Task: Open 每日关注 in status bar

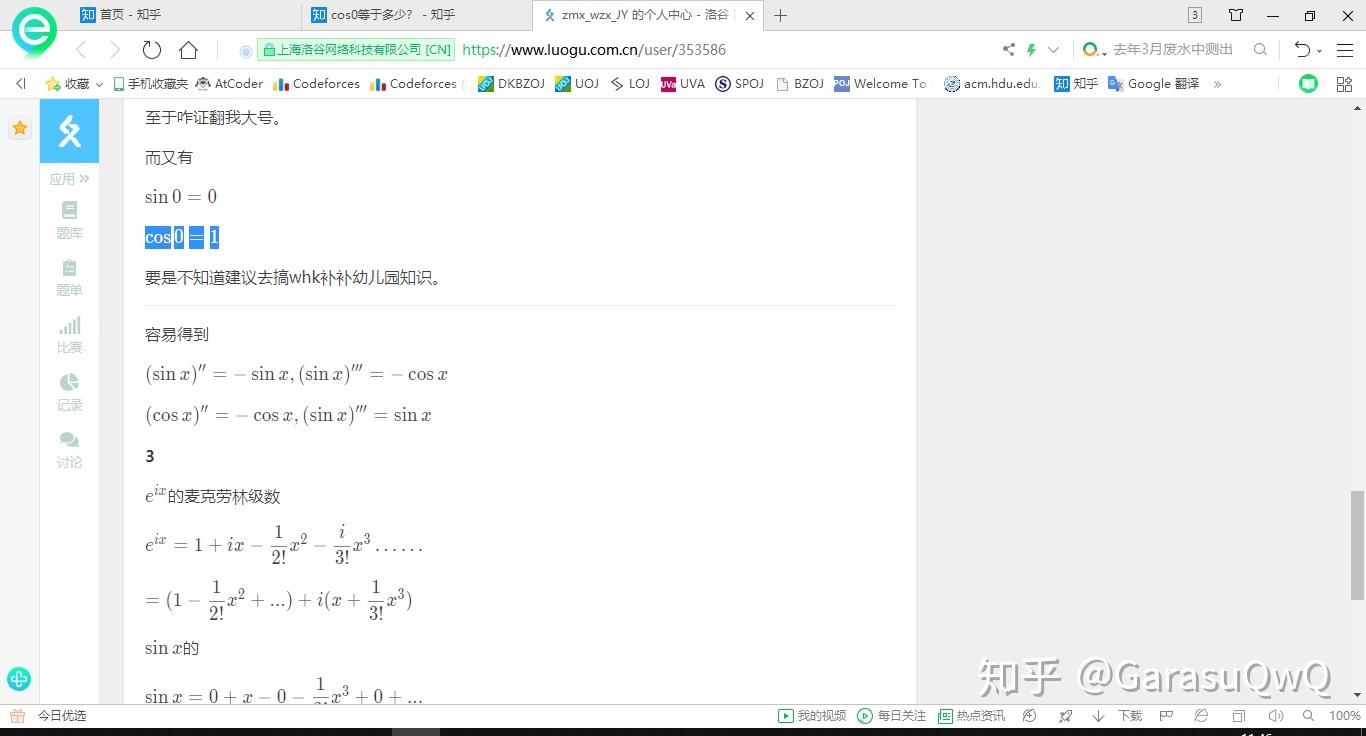Action: point(892,716)
